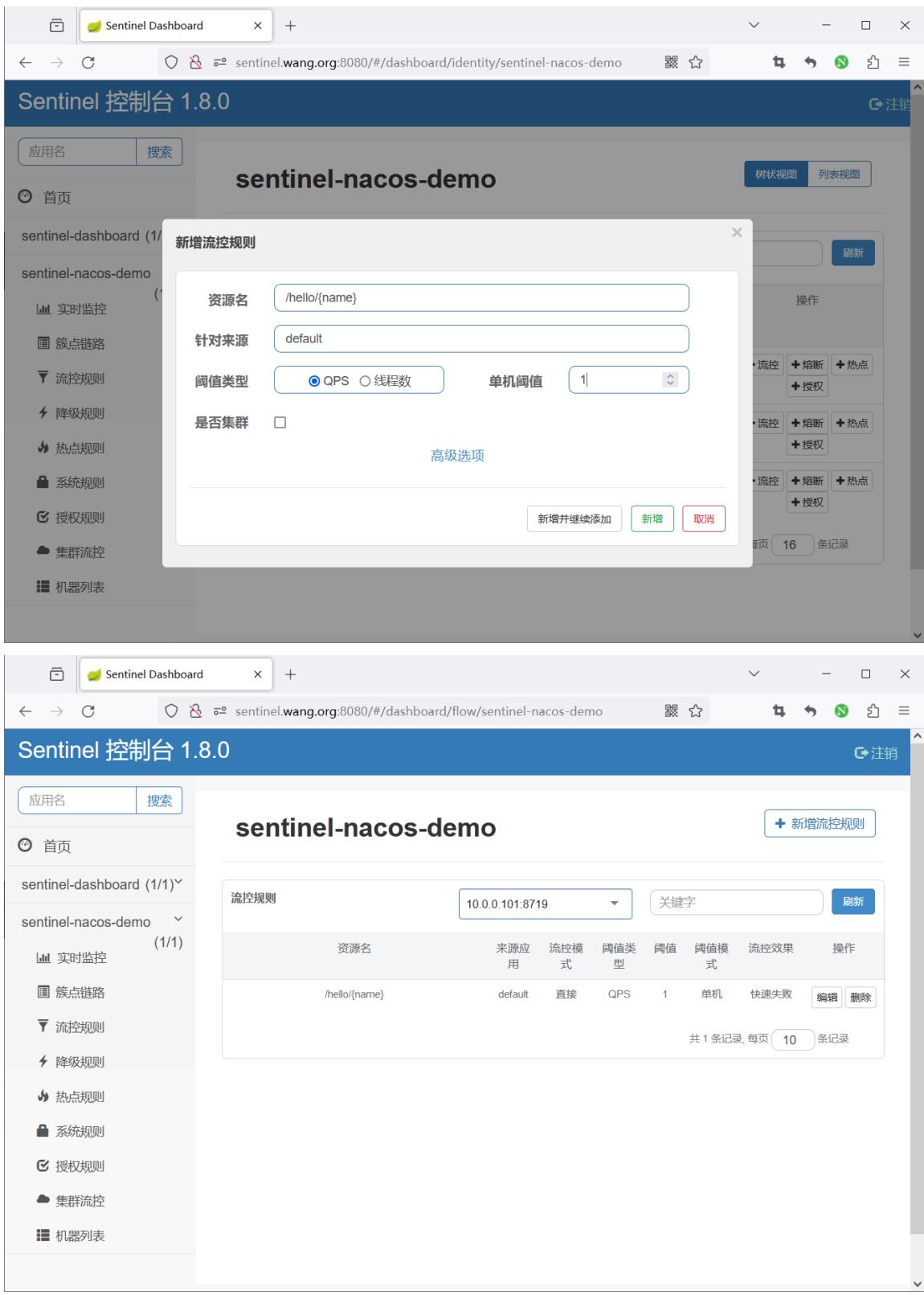Click the 资源名 input field
This screenshot has height=1295, width=924.
[481, 297]
